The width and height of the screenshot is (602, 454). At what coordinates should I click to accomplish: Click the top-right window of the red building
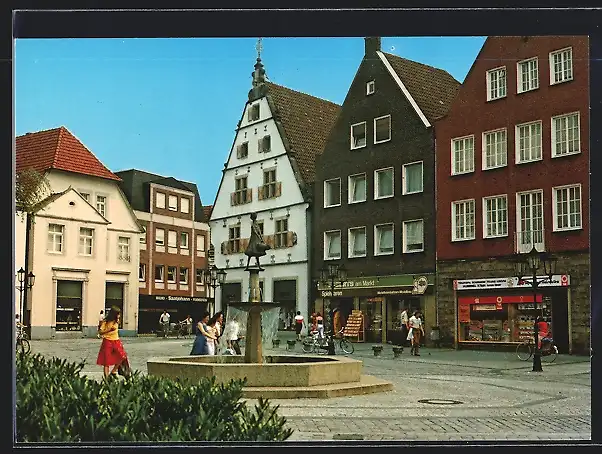(561, 66)
